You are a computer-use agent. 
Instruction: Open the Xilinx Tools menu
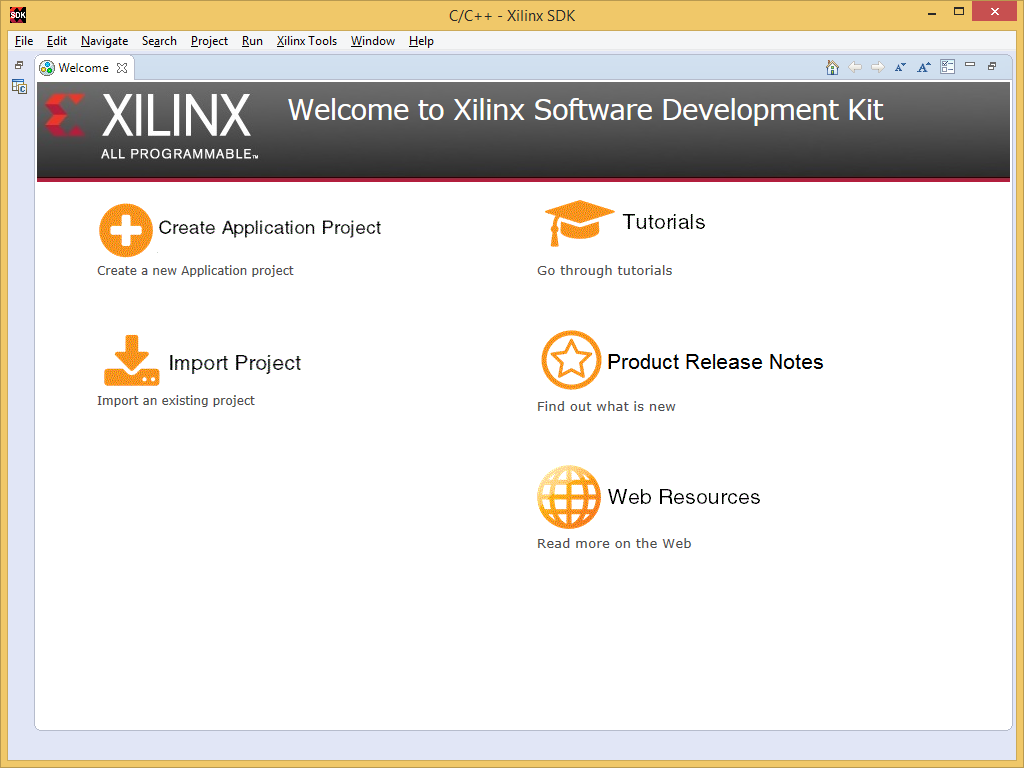[306, 40]
